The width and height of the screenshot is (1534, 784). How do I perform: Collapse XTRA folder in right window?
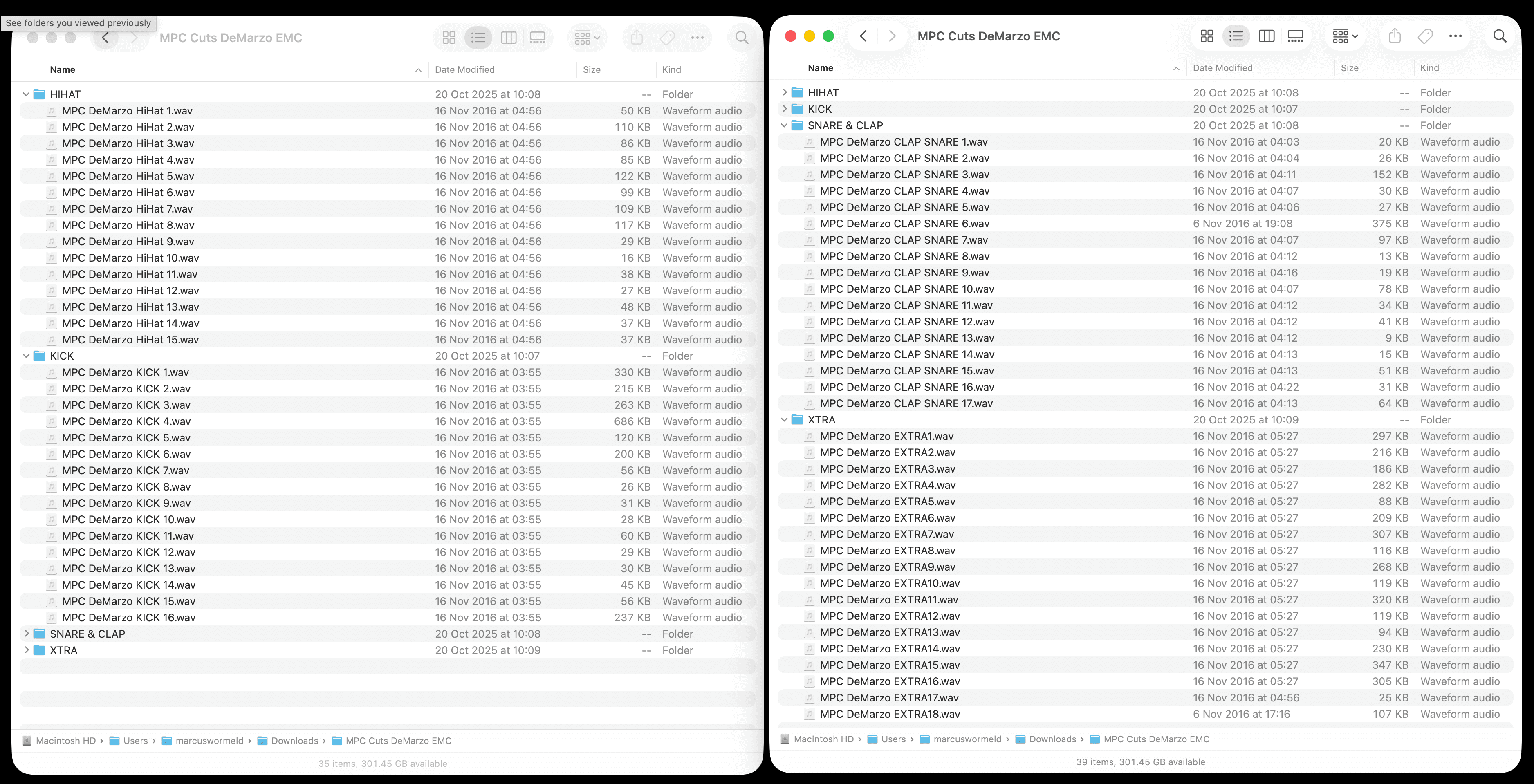pos(784,420)
